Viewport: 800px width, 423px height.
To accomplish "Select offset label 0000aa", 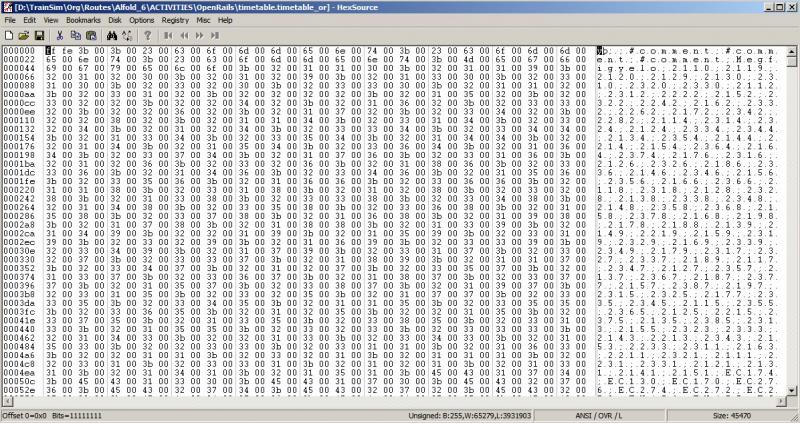I will pyautogui.click(x=19, y=94).
